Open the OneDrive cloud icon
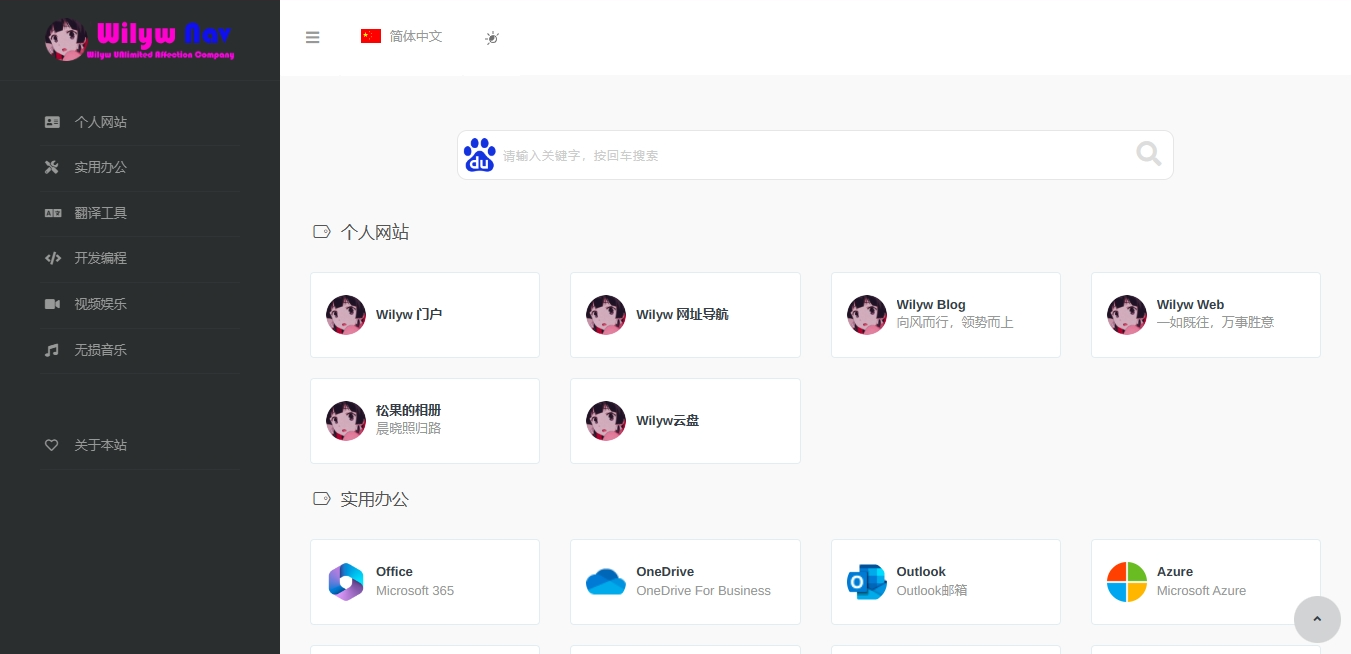 [606, 582]
